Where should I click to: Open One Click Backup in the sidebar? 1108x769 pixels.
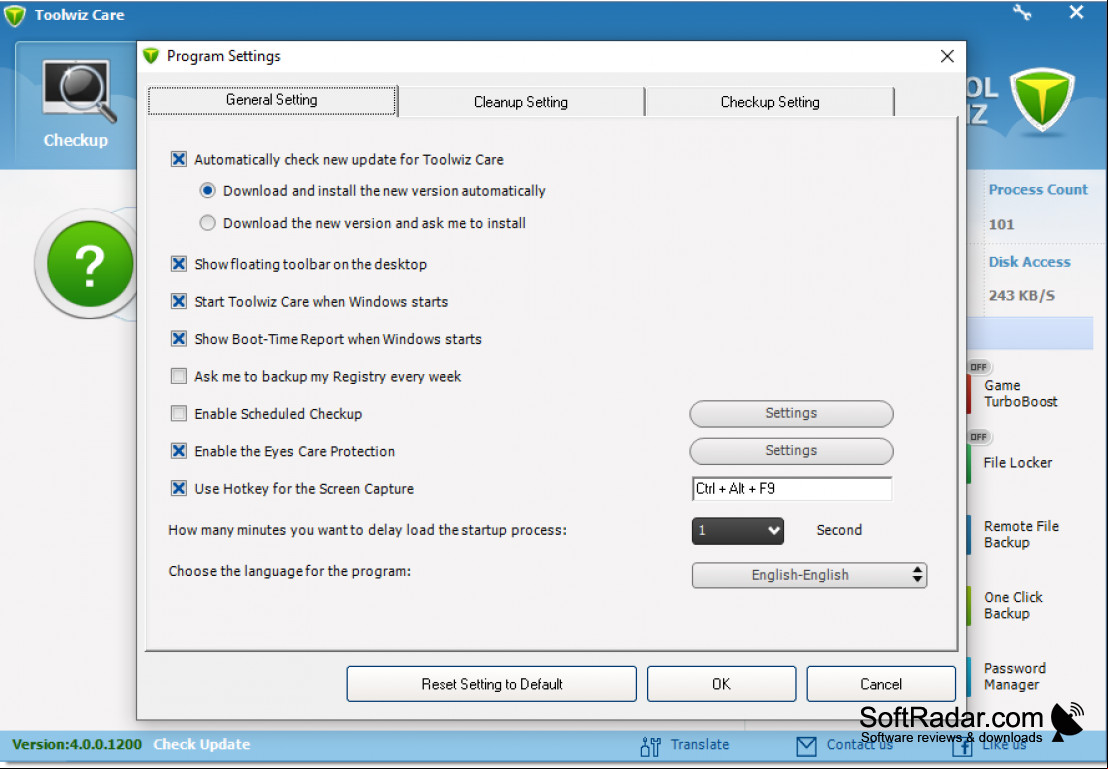pyautogui.click(x=1013, y=606)
